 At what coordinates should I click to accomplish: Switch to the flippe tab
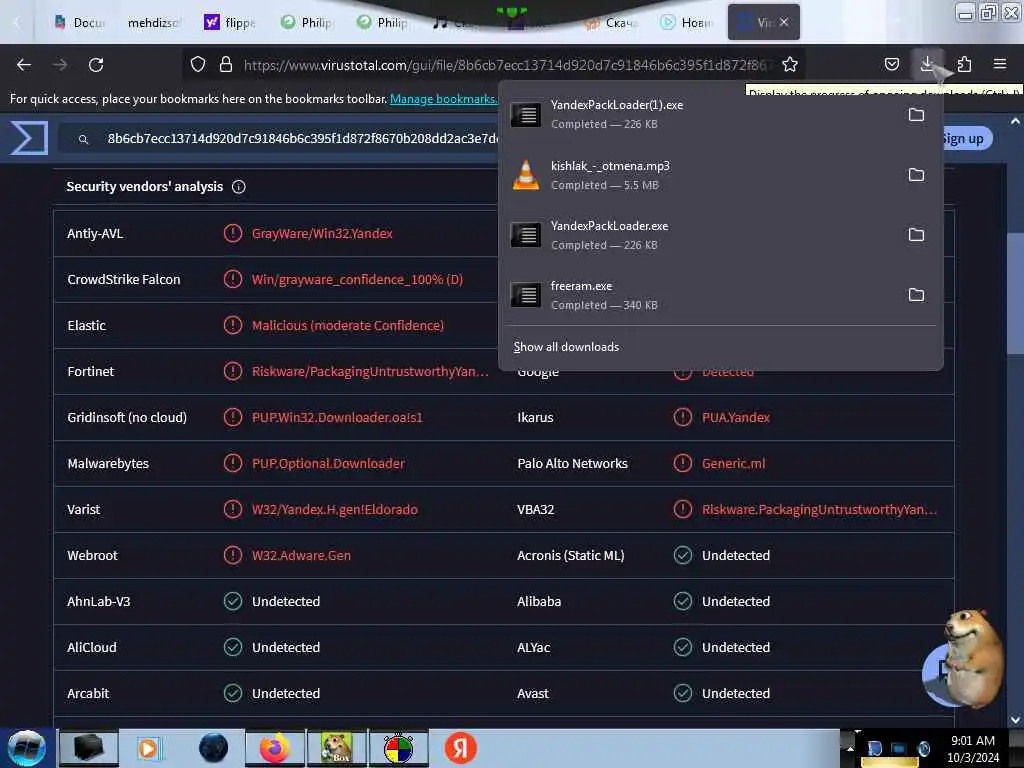click(230, 23)
